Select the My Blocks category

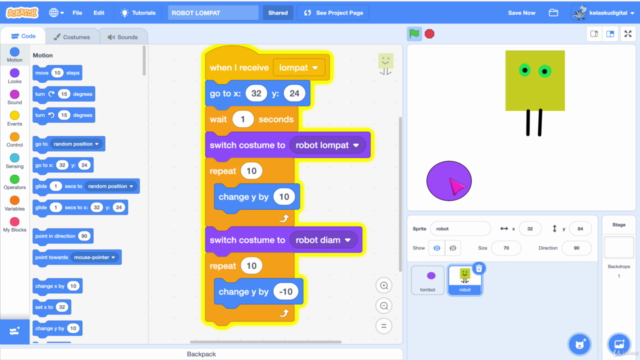click(15, 224)
